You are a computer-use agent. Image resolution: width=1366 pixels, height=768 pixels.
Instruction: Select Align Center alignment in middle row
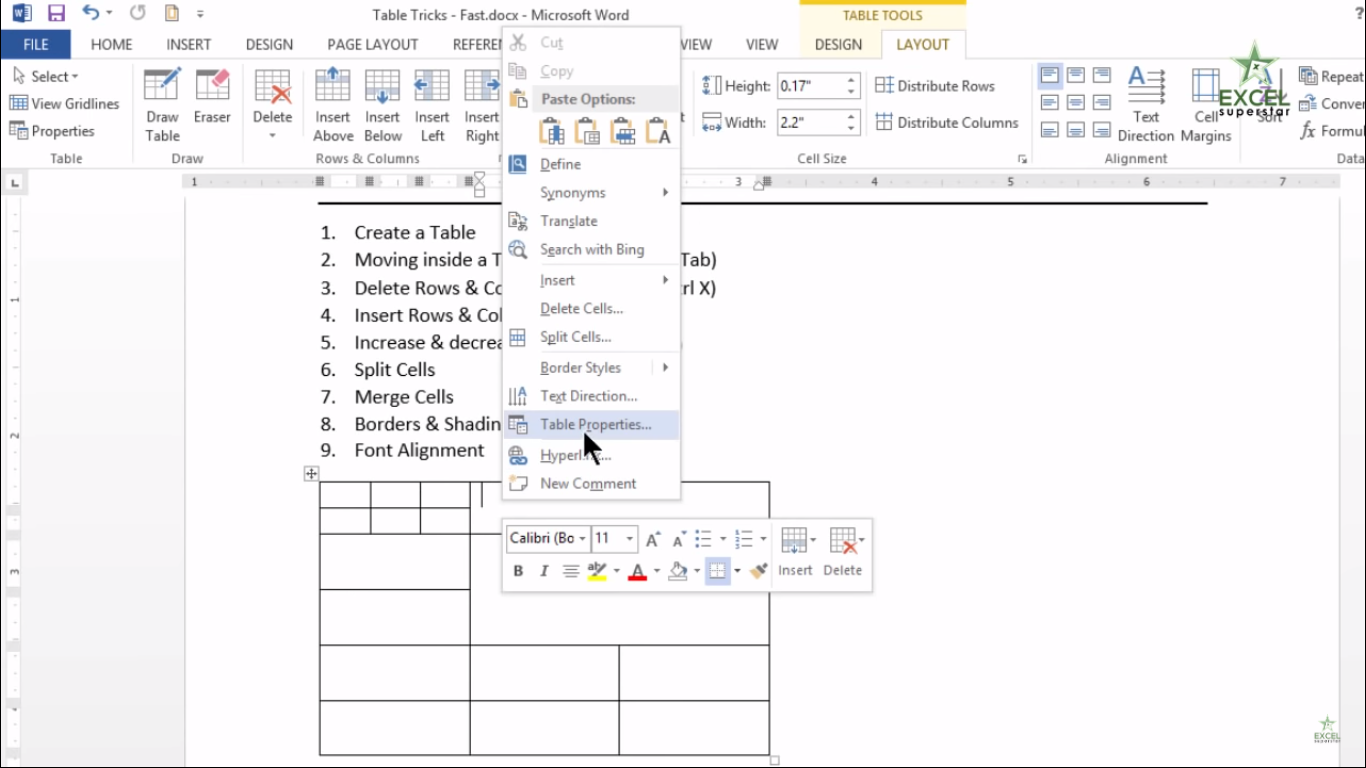coord(1076,103)
